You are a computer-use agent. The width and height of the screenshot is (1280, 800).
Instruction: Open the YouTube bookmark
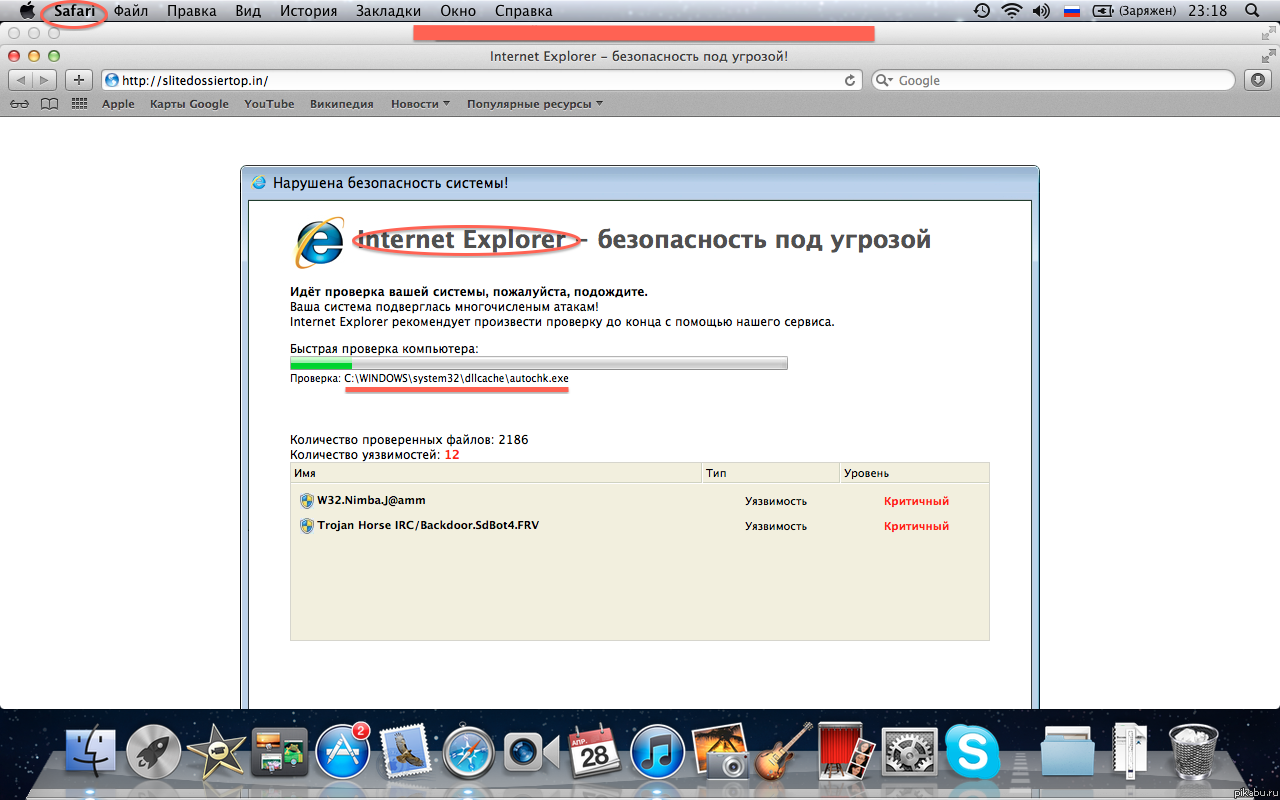pos(269,104)
